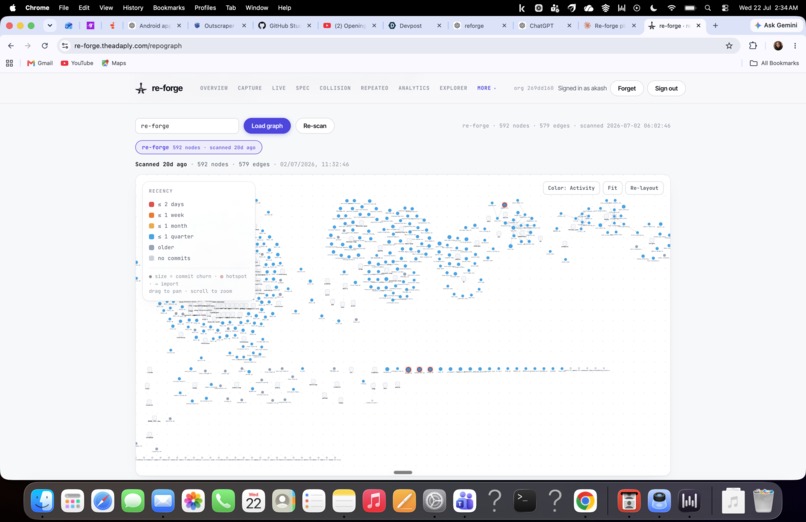Image resolution: width=806 pixels, height=522 pixels.
Task: Click the Re-scan button
Action: 315,126
